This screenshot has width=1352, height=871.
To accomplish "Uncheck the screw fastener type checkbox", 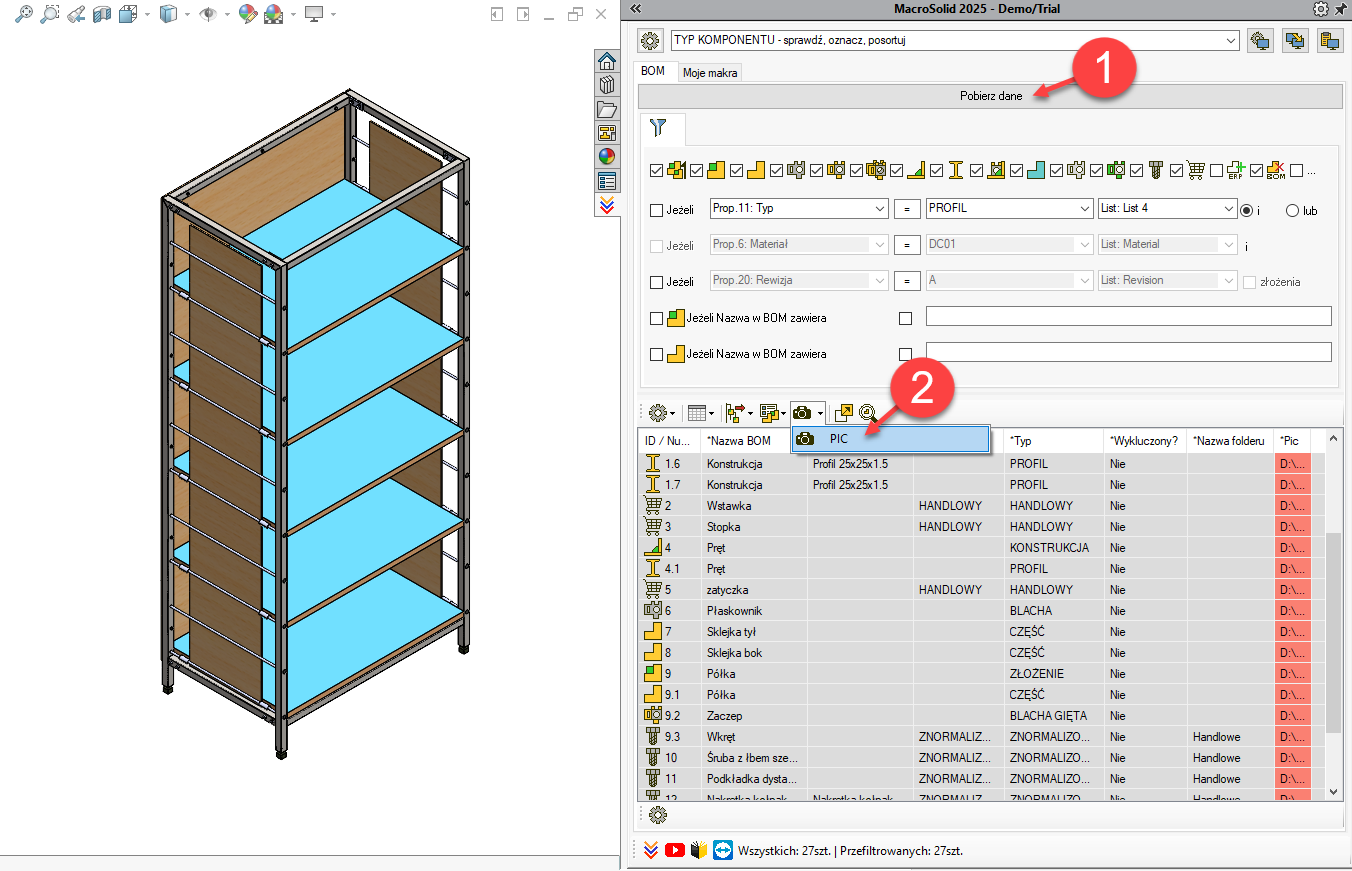I will coord(1137,170).
